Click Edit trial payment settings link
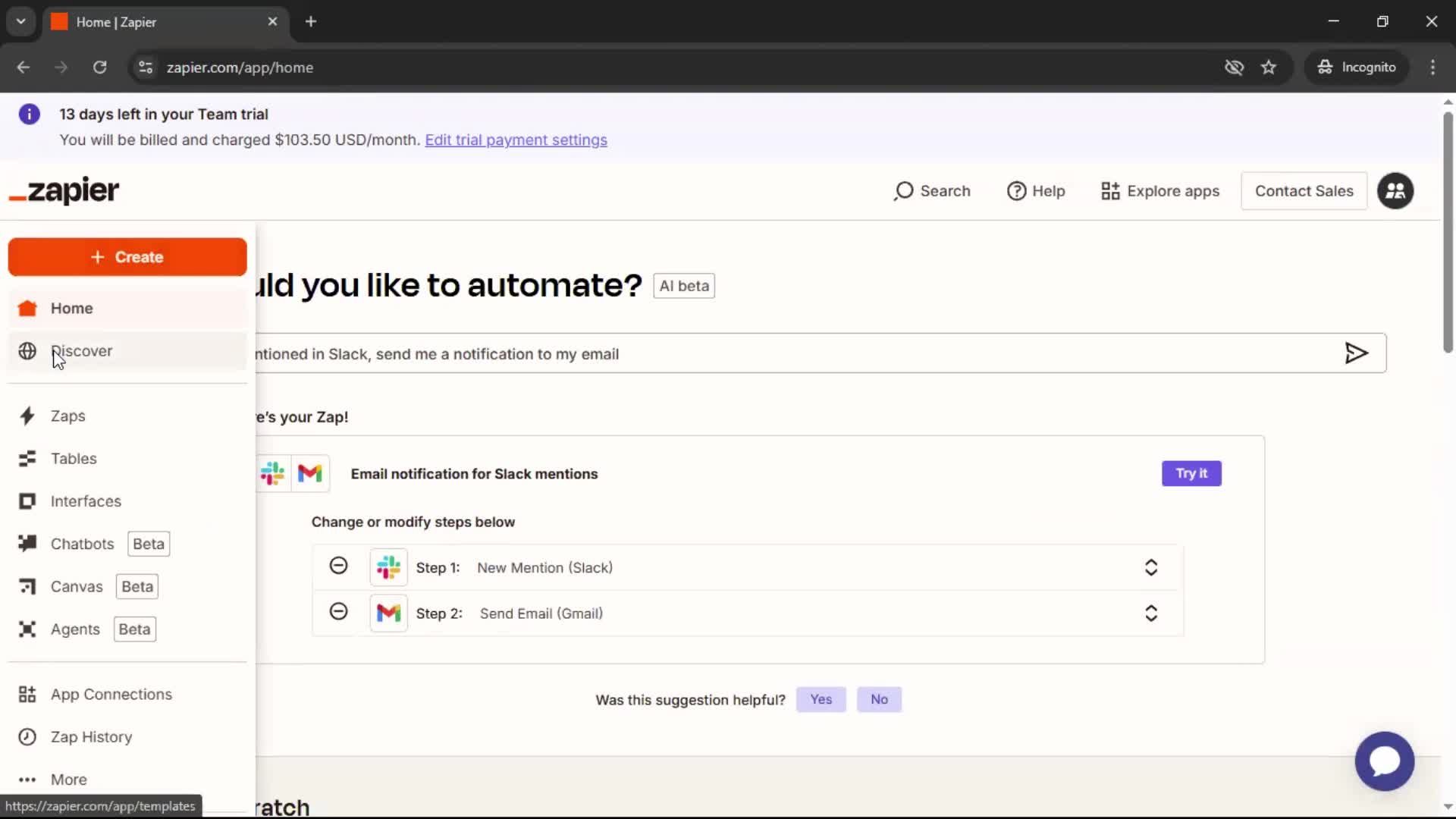1456x819 pixels. pos(516,140)
